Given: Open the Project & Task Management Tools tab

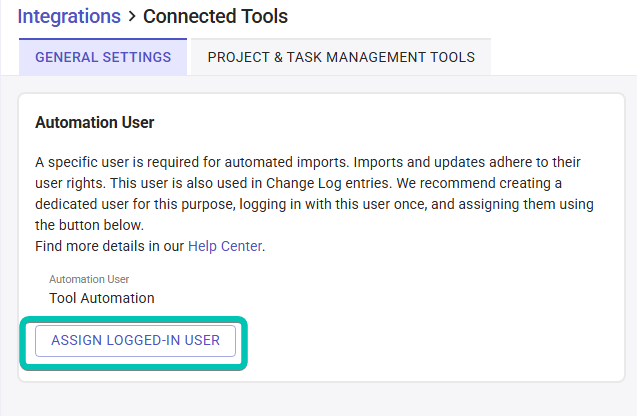Looking at the screenshot, I should pos(341,57).
